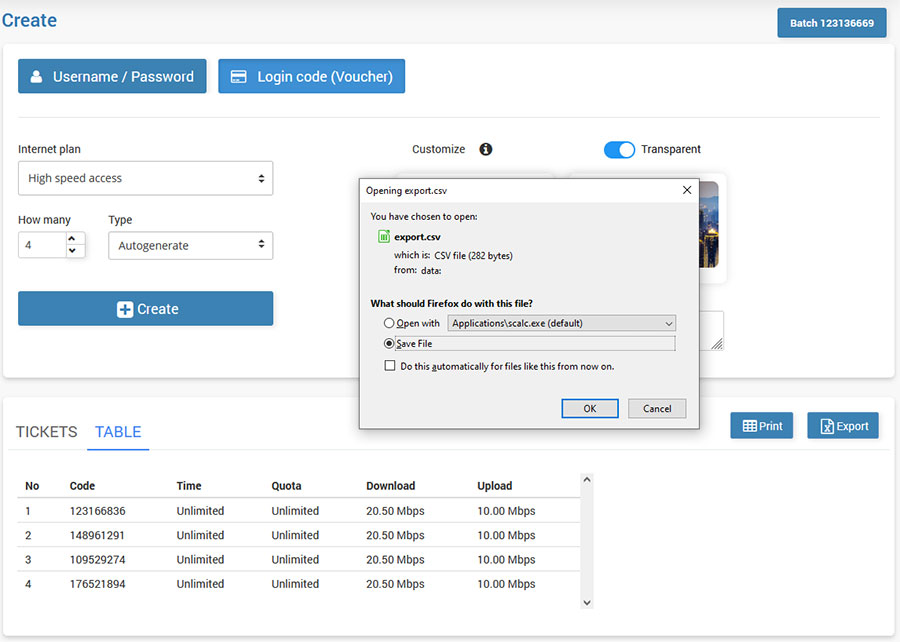Close the Opening export.csv dialog
The image size is (900, 642).
tap(686, 190)
